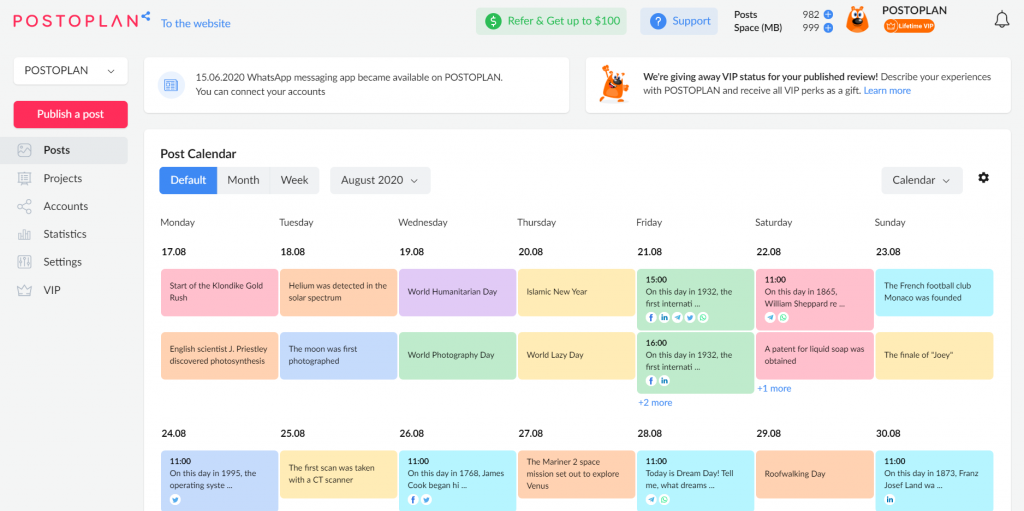Screen dimensions: 1024x511
Task: Click the Statistics bar chart icon
Action: pyautogui.click(x=24, y=234)
